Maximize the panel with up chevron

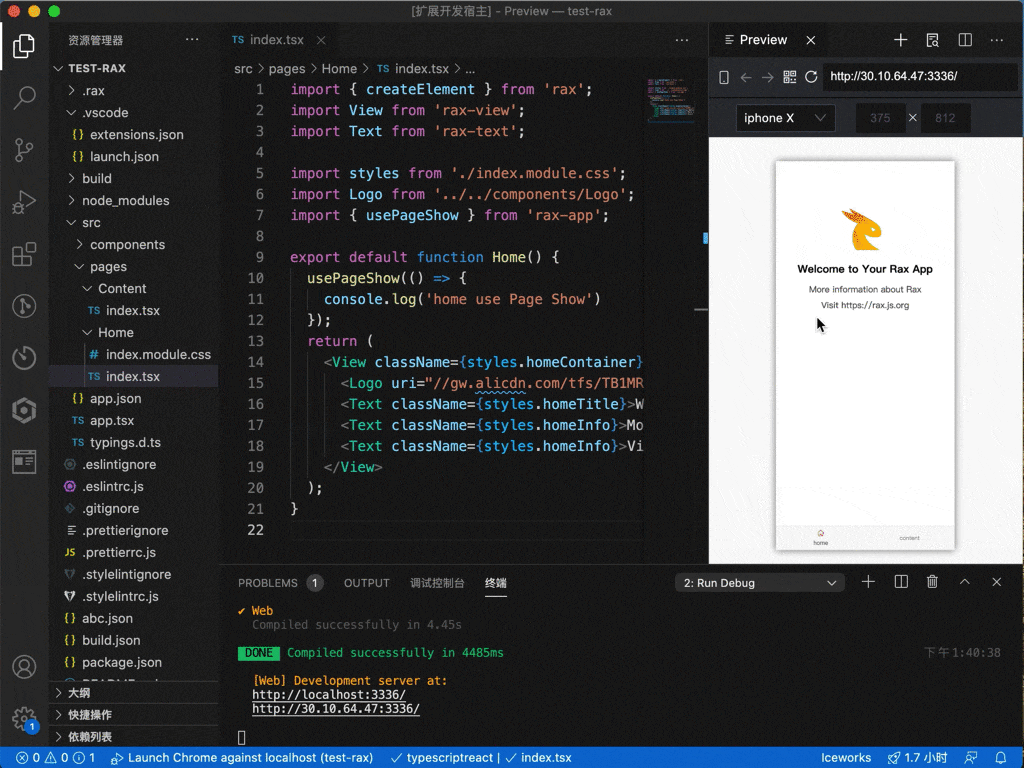(965, 582)
